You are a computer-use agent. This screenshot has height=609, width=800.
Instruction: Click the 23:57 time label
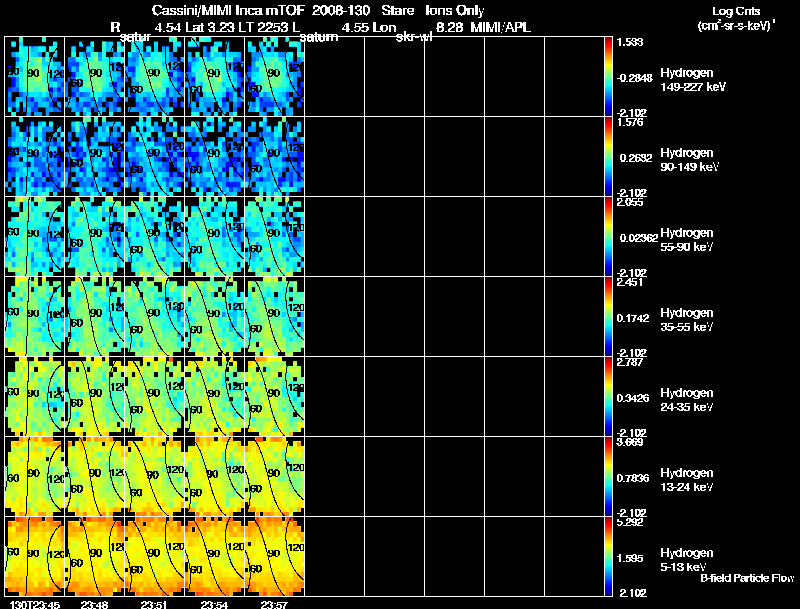pos(274,605)
